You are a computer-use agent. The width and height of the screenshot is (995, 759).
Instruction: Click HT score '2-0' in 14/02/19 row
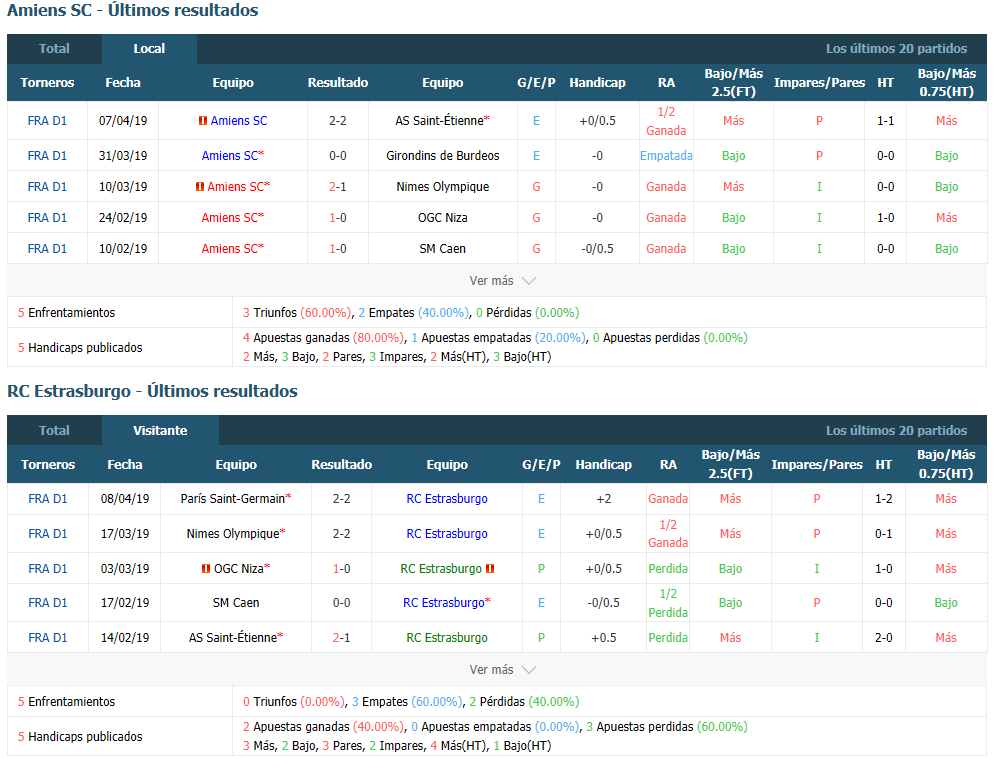pyautogui.click(x=883, y=638)
